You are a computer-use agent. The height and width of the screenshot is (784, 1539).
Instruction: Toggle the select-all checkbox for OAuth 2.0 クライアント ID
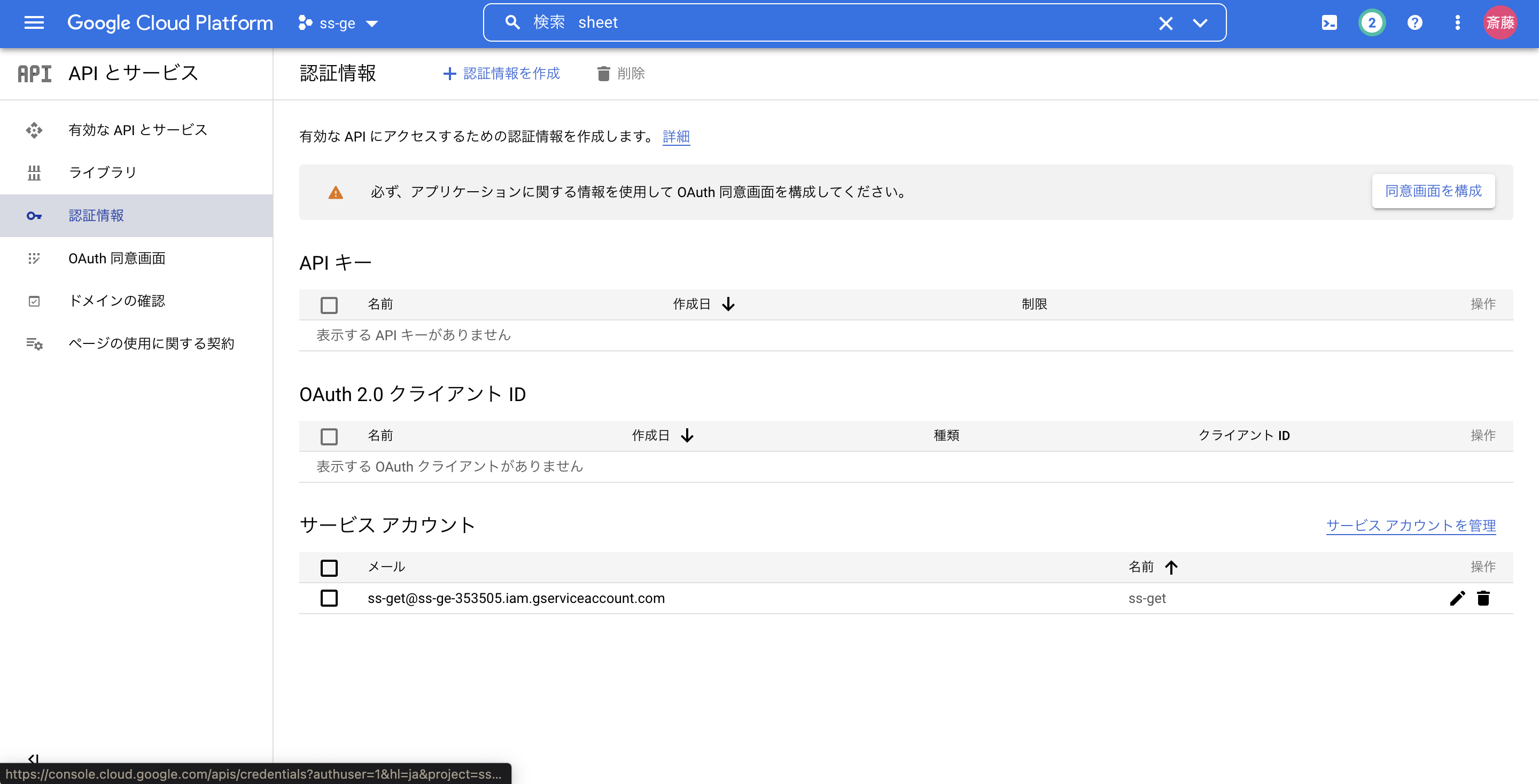(329, 436)
